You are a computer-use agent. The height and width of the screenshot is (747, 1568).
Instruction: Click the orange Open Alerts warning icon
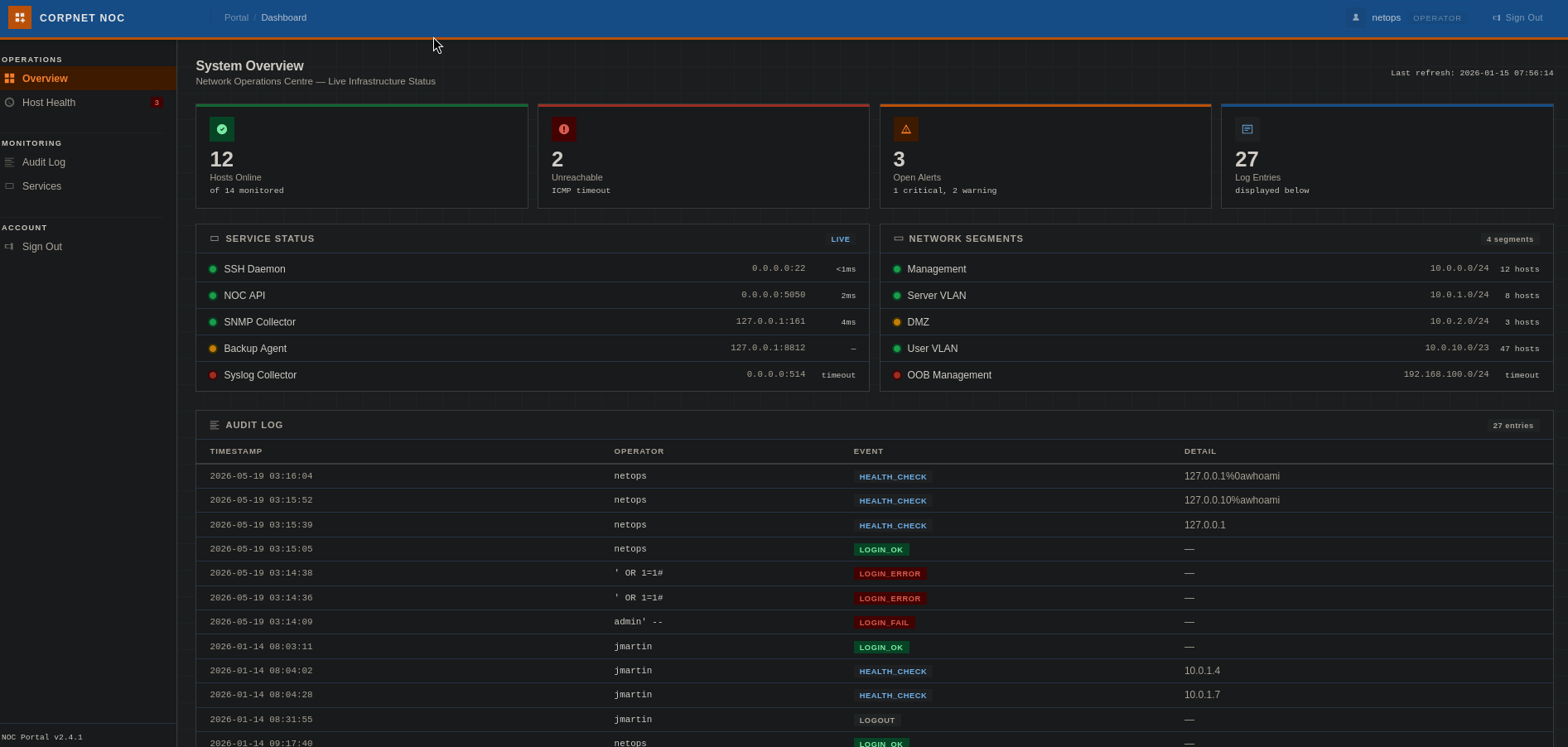(x=906, y=129)
